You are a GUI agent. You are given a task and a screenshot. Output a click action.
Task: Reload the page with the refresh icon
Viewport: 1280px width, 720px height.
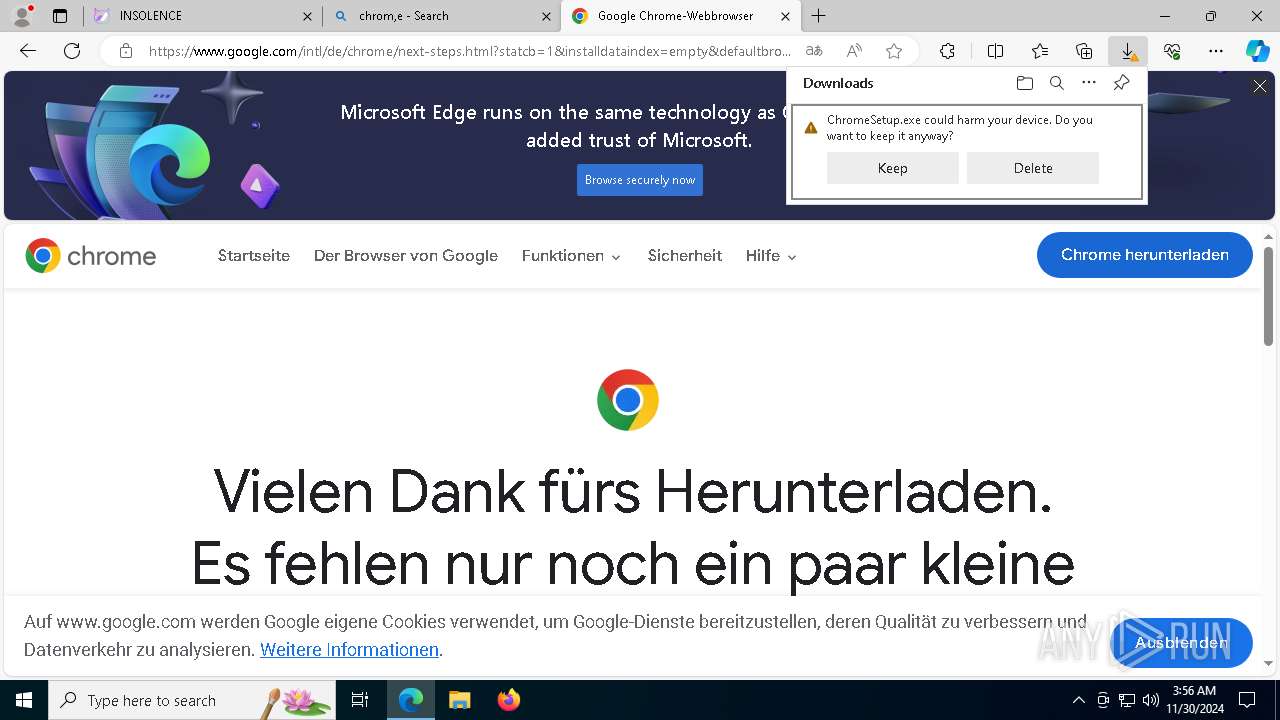(72, 51)
